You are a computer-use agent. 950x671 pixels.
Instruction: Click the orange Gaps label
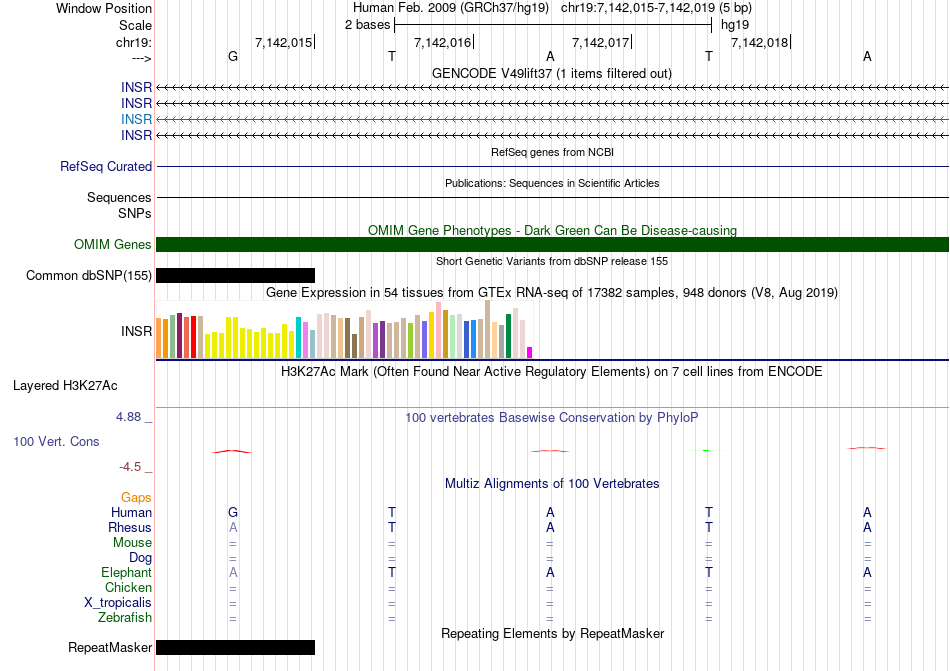(x=136, y=497)
